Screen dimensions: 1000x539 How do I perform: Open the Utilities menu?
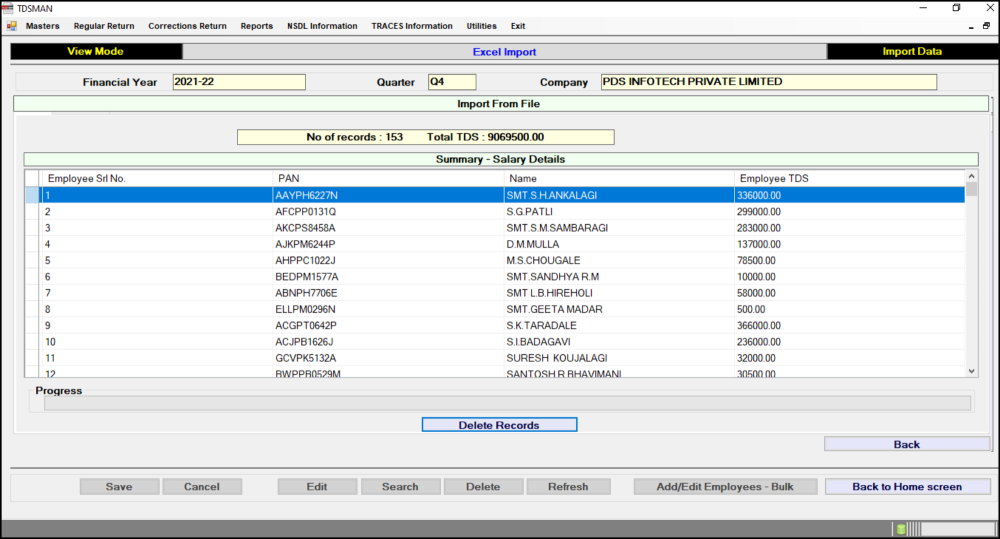(x=482, y=26)
